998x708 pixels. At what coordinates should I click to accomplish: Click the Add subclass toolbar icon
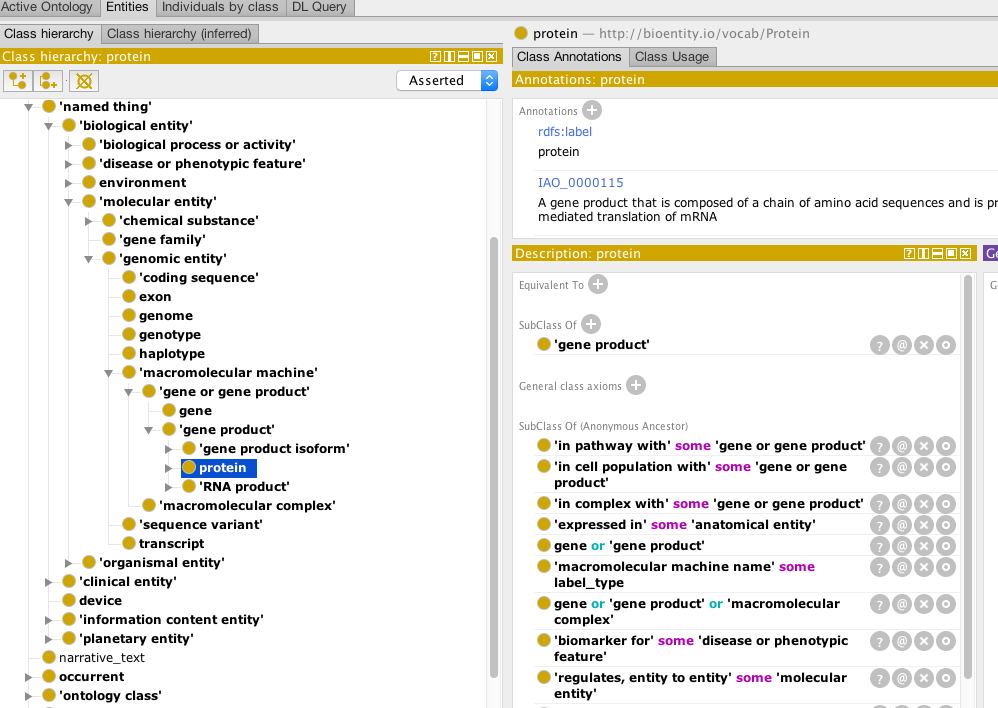(18, 81)
